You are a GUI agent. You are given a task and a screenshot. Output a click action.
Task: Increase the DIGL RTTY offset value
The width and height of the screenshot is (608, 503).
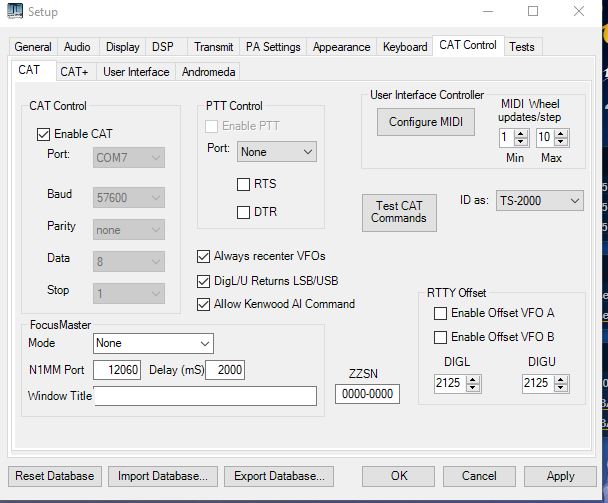[474, 379]
